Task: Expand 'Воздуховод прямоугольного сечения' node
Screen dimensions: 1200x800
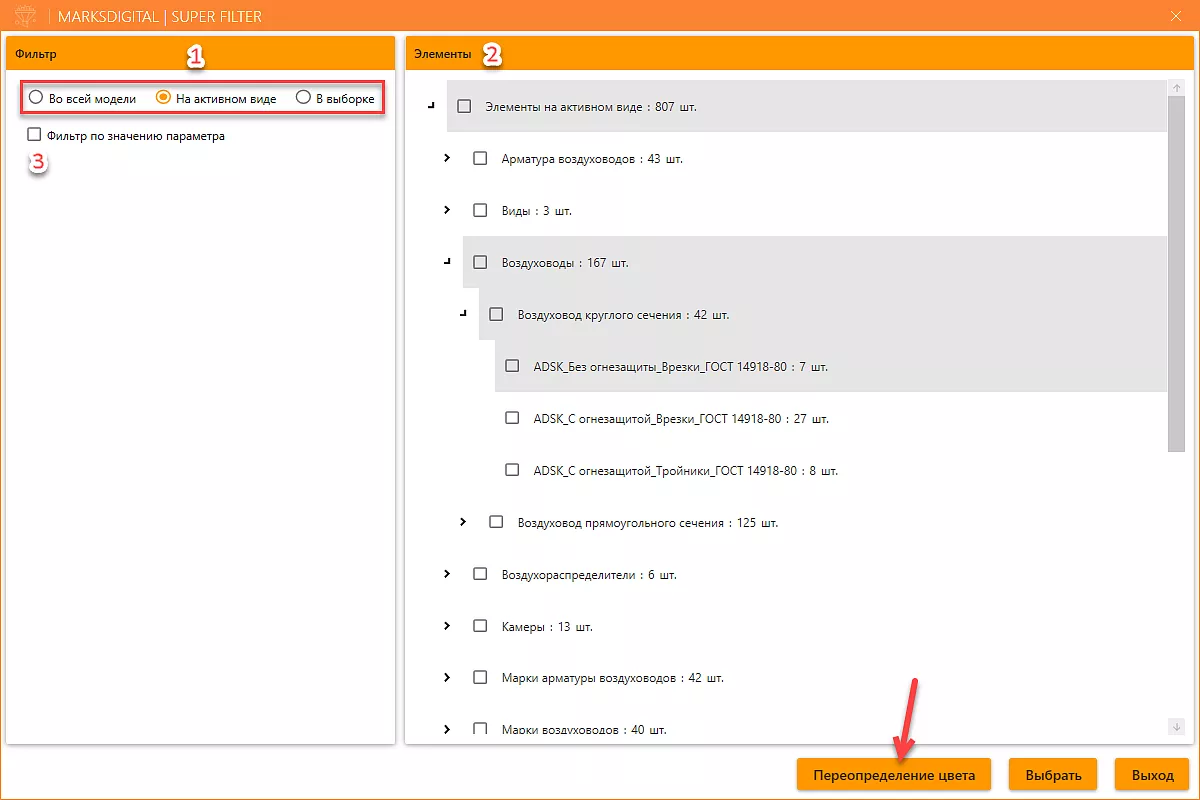Action: (463, 522)
